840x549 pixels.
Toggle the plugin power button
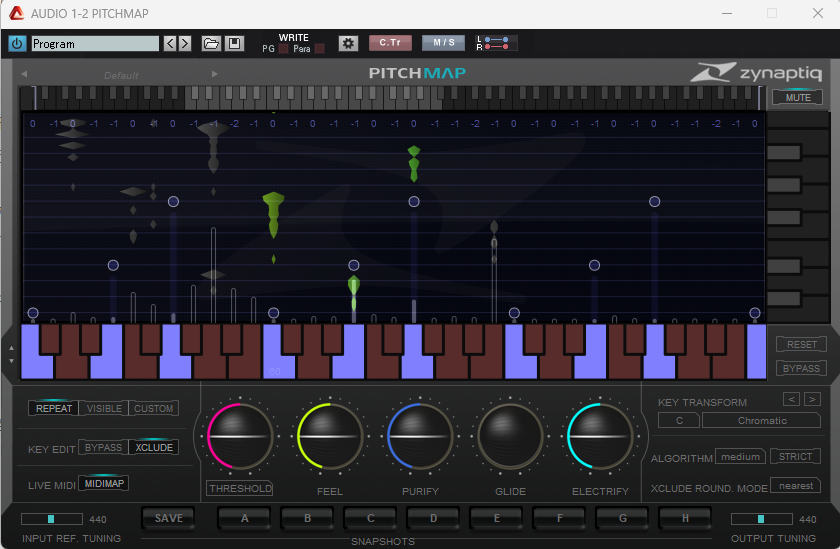pyautogui.click(x=17, y=43)
